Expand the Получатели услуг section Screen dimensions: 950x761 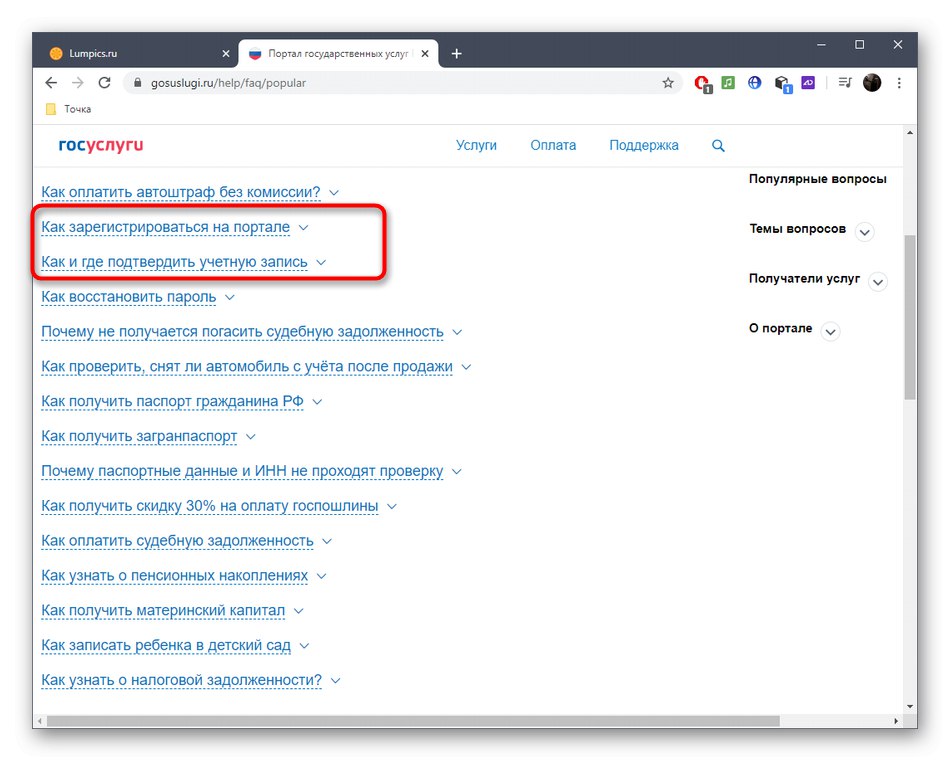pos(878,282)
